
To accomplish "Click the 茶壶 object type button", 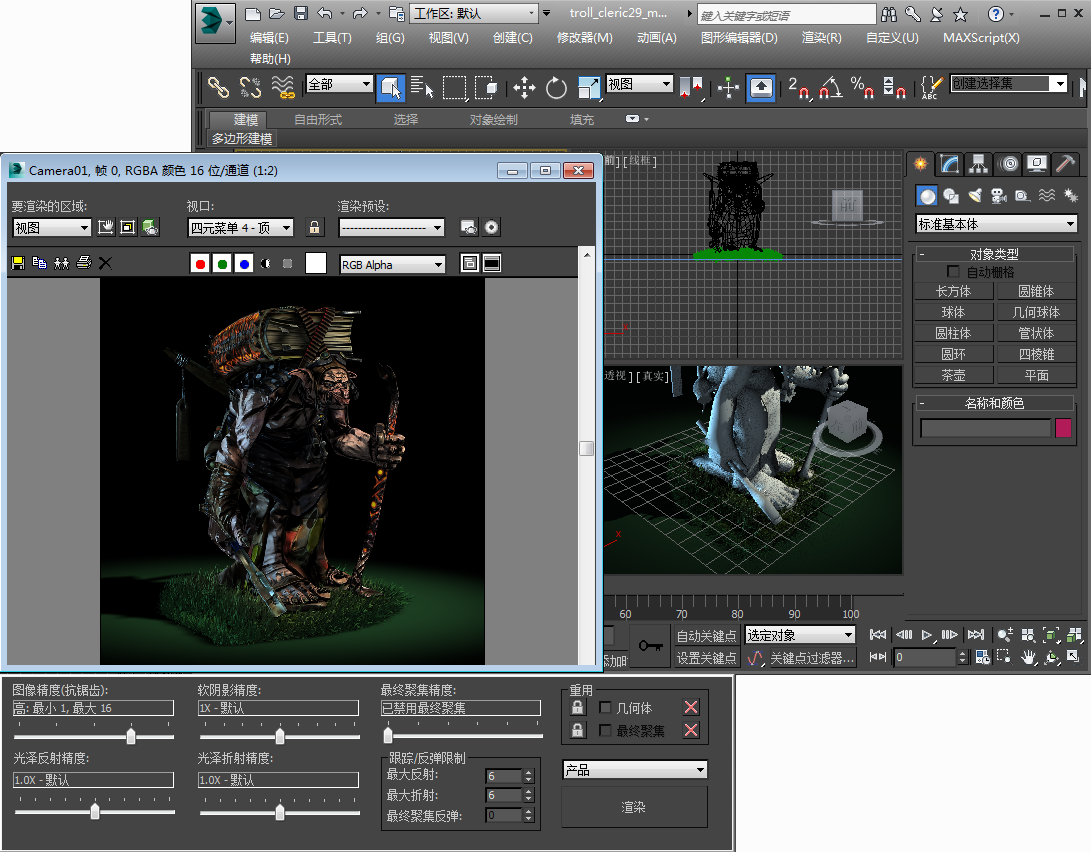I will click(x=953, y=375).
